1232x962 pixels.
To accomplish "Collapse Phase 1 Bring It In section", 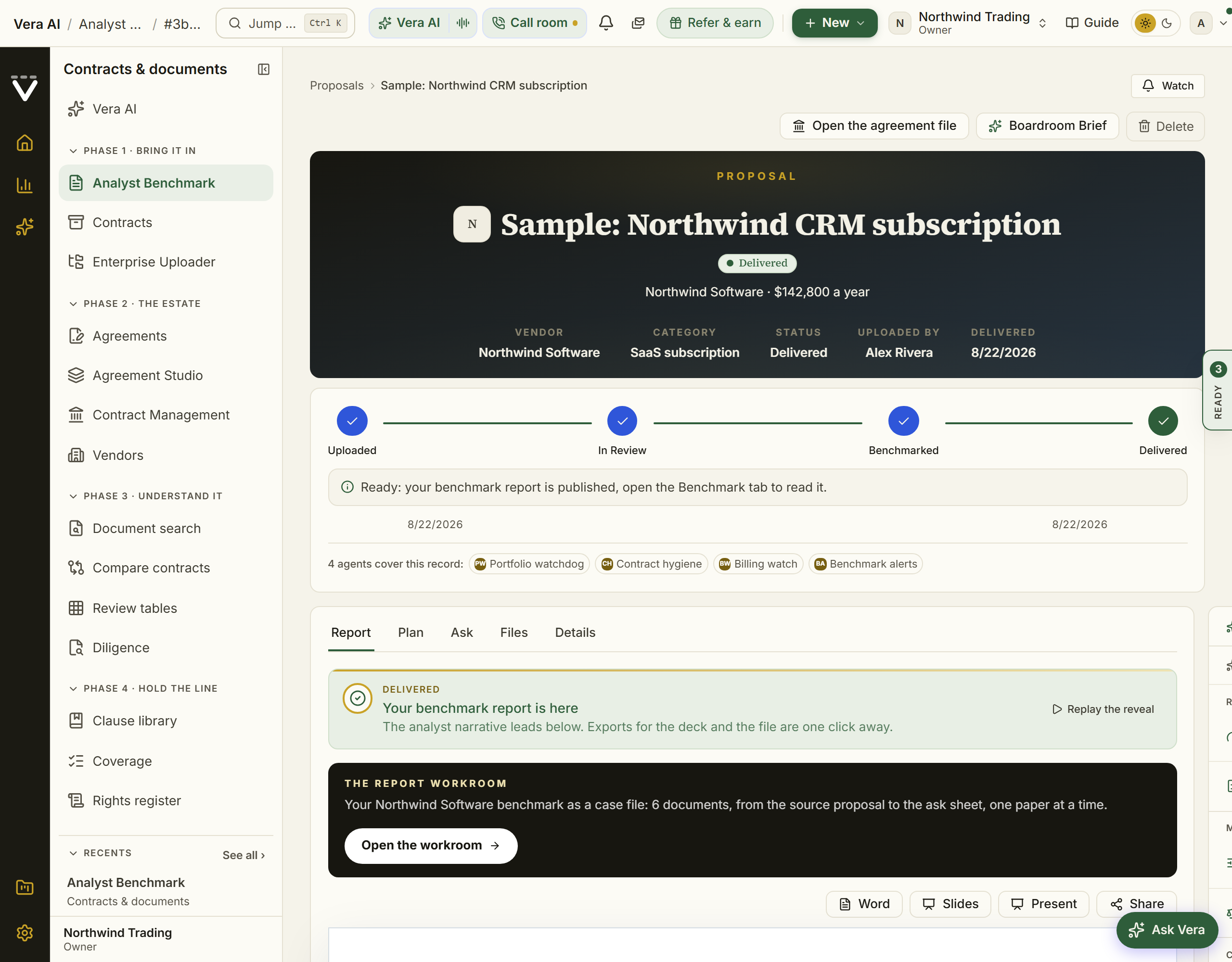I will click(132, 151).
